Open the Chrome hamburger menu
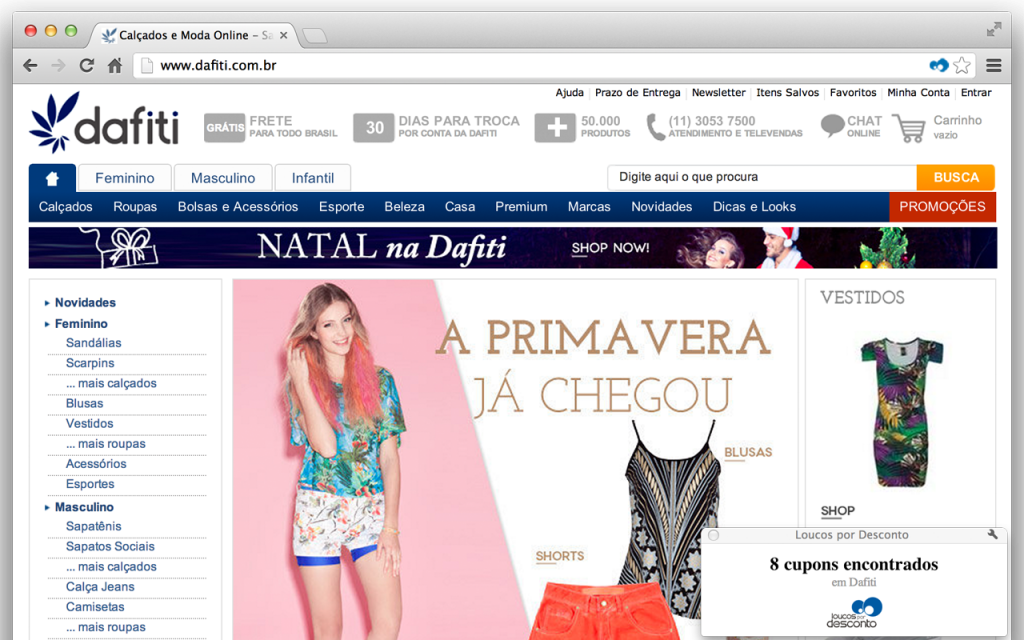The height and width of the screenshot is (640, 1024). click(x=993, y=66)
